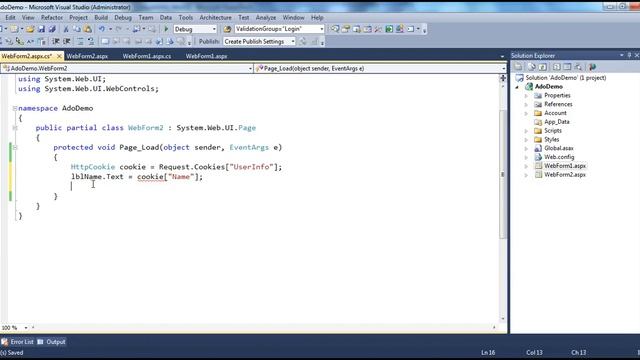
Task: Click the Find in Files icon
Action: point(227,29)
